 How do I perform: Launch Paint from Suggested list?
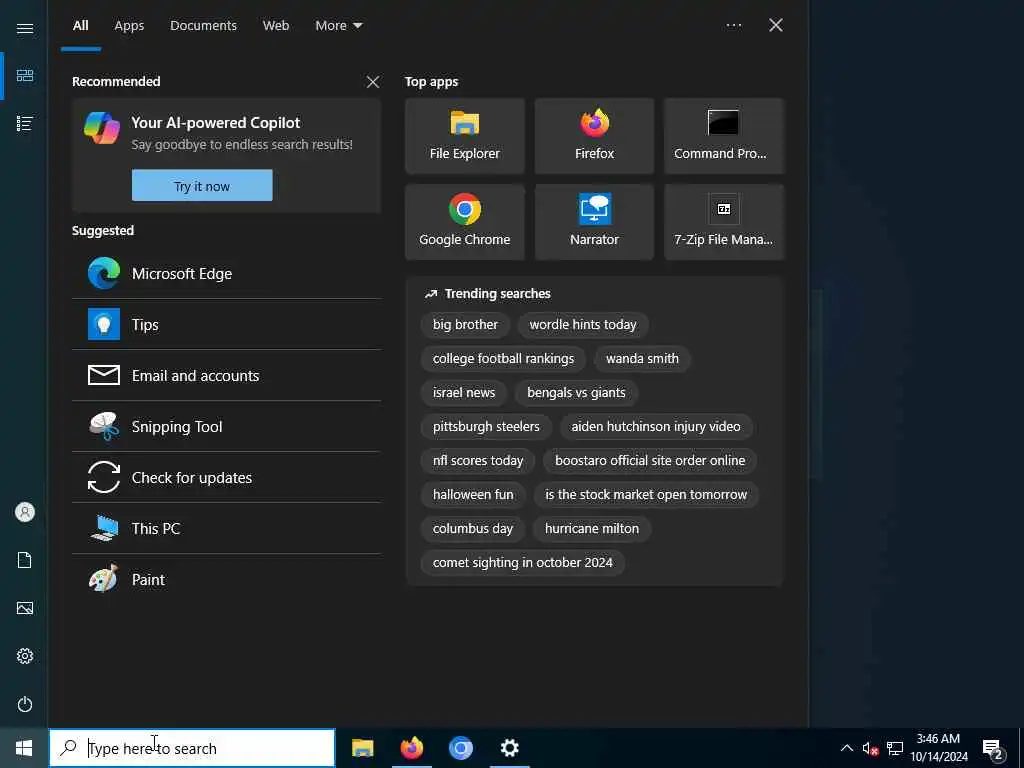(227, 579)
